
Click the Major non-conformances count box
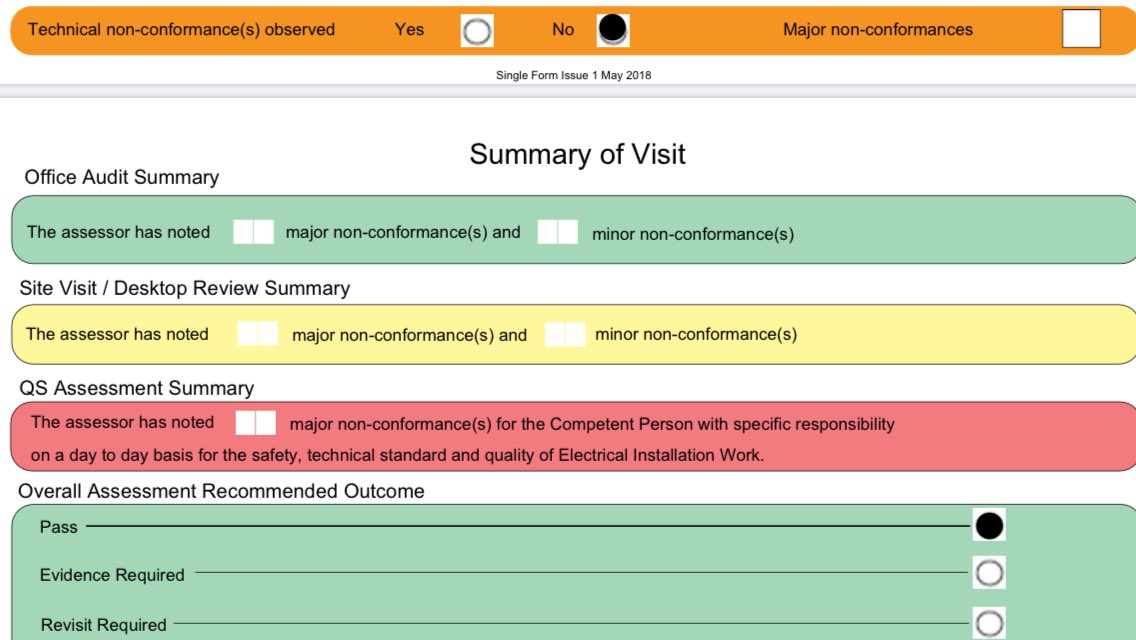[1081, 29]
